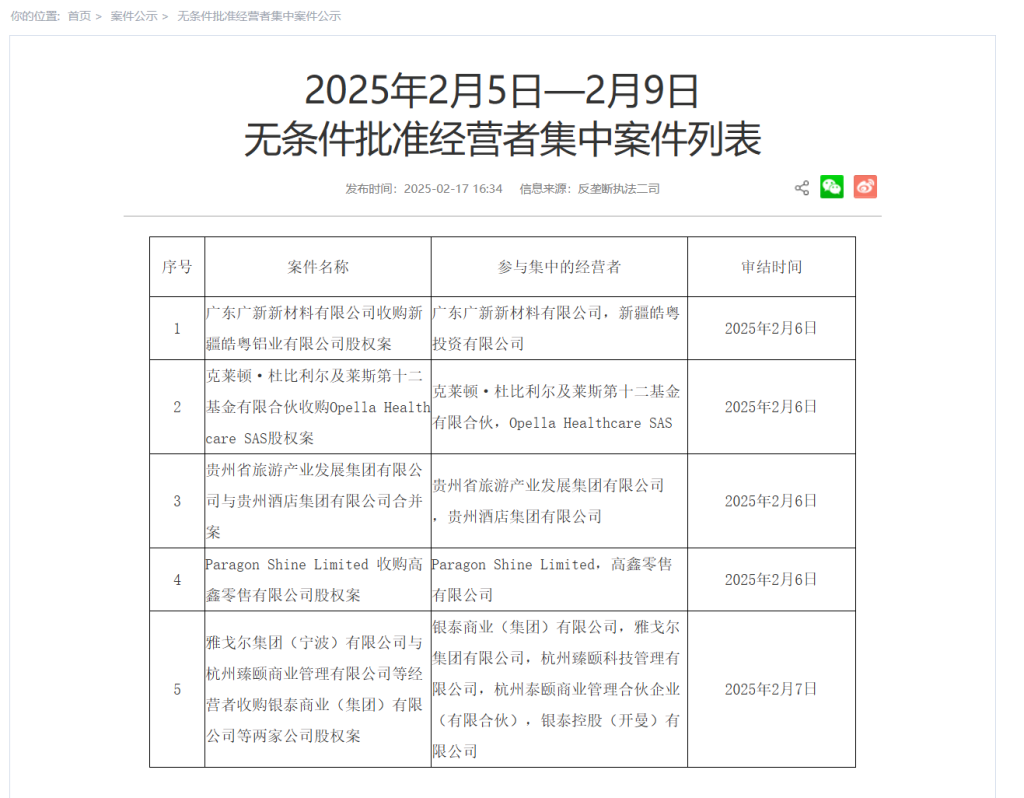Open the 无条件批准经营者集中案件公示 breadcrumb link

(258, 16)
